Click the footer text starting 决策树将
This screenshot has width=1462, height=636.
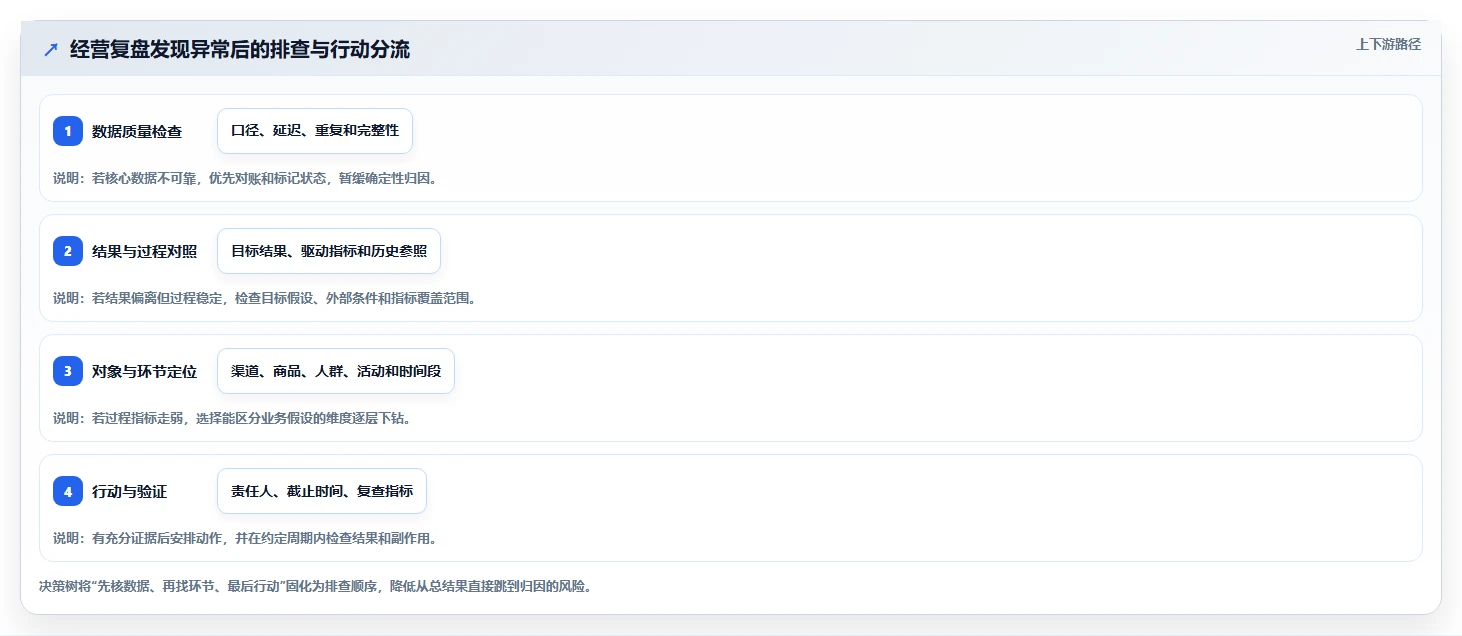tap(315, 586)
